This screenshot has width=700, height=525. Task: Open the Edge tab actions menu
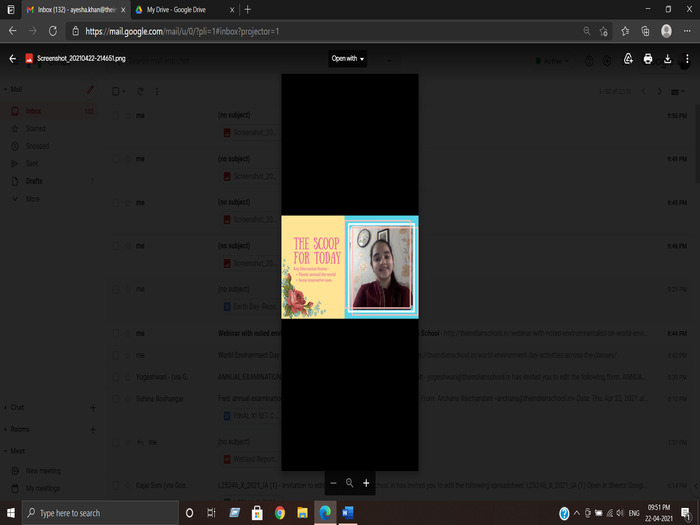pyautogui.click(x=11, y=10)
